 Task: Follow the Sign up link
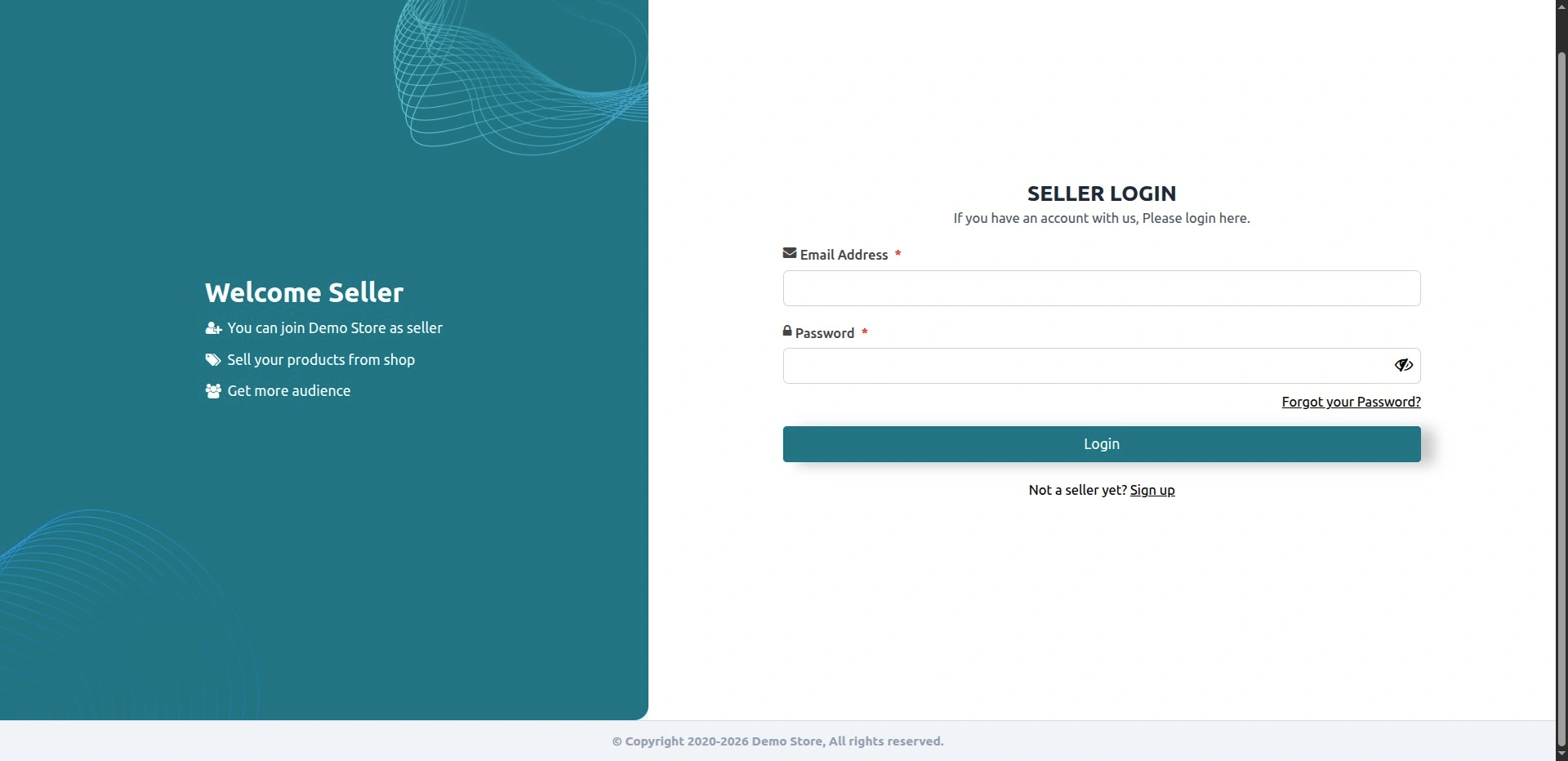[1152, 490]
